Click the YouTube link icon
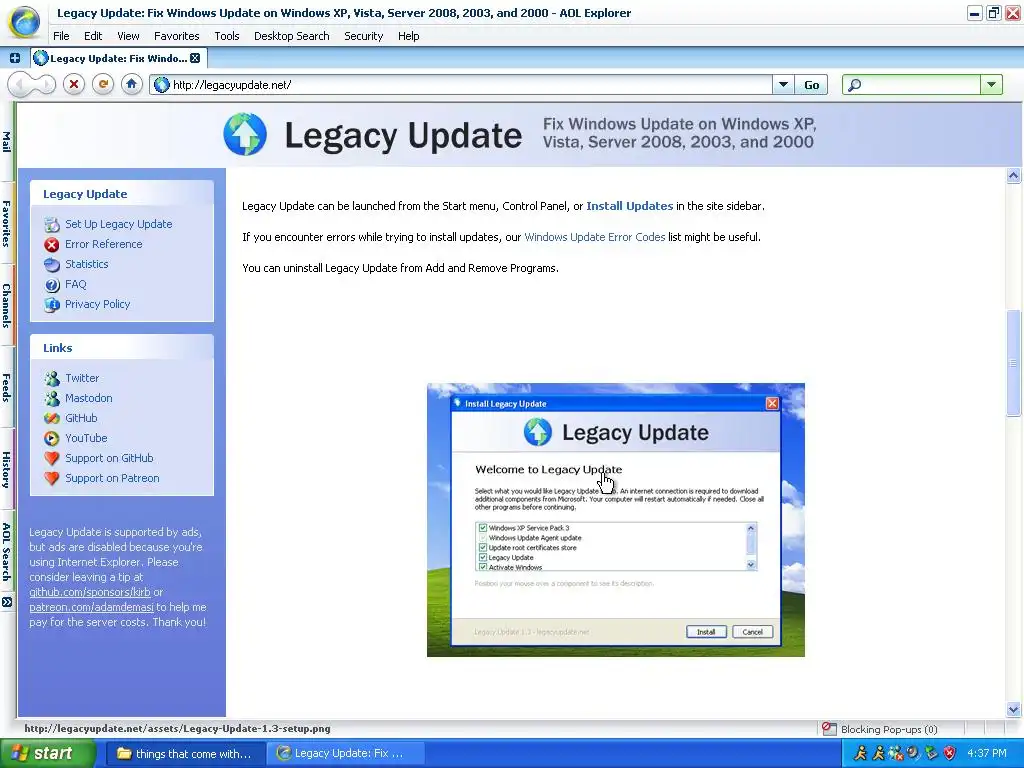Image resolution: width=1024 pixels, height=768 pixels. point(52,438)
